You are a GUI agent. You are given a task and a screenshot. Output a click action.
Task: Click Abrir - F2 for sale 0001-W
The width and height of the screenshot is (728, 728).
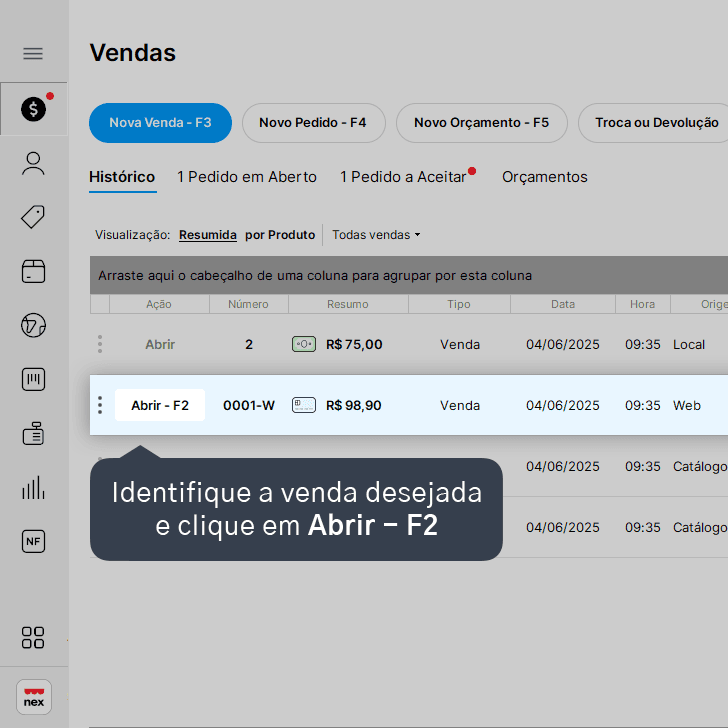(160, 405)
